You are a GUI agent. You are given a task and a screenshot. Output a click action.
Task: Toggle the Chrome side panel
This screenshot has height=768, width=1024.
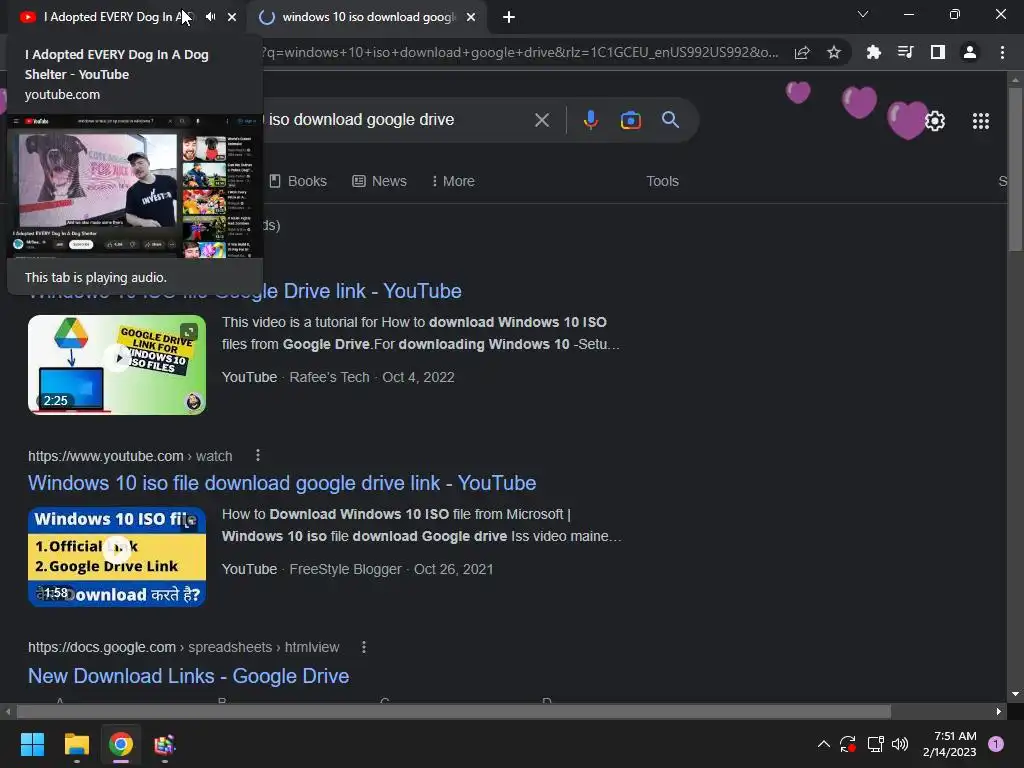point(937,52)
